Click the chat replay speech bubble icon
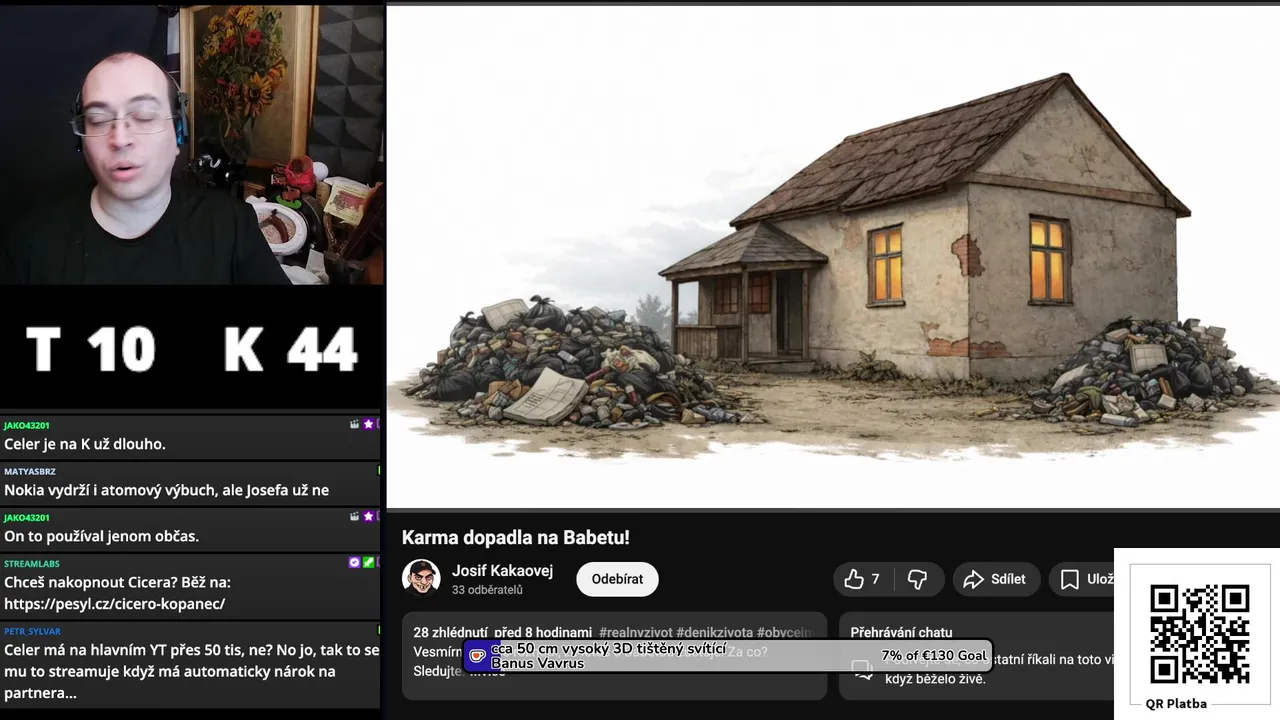The image size is (1280, 720). click(x=862, y=668)
